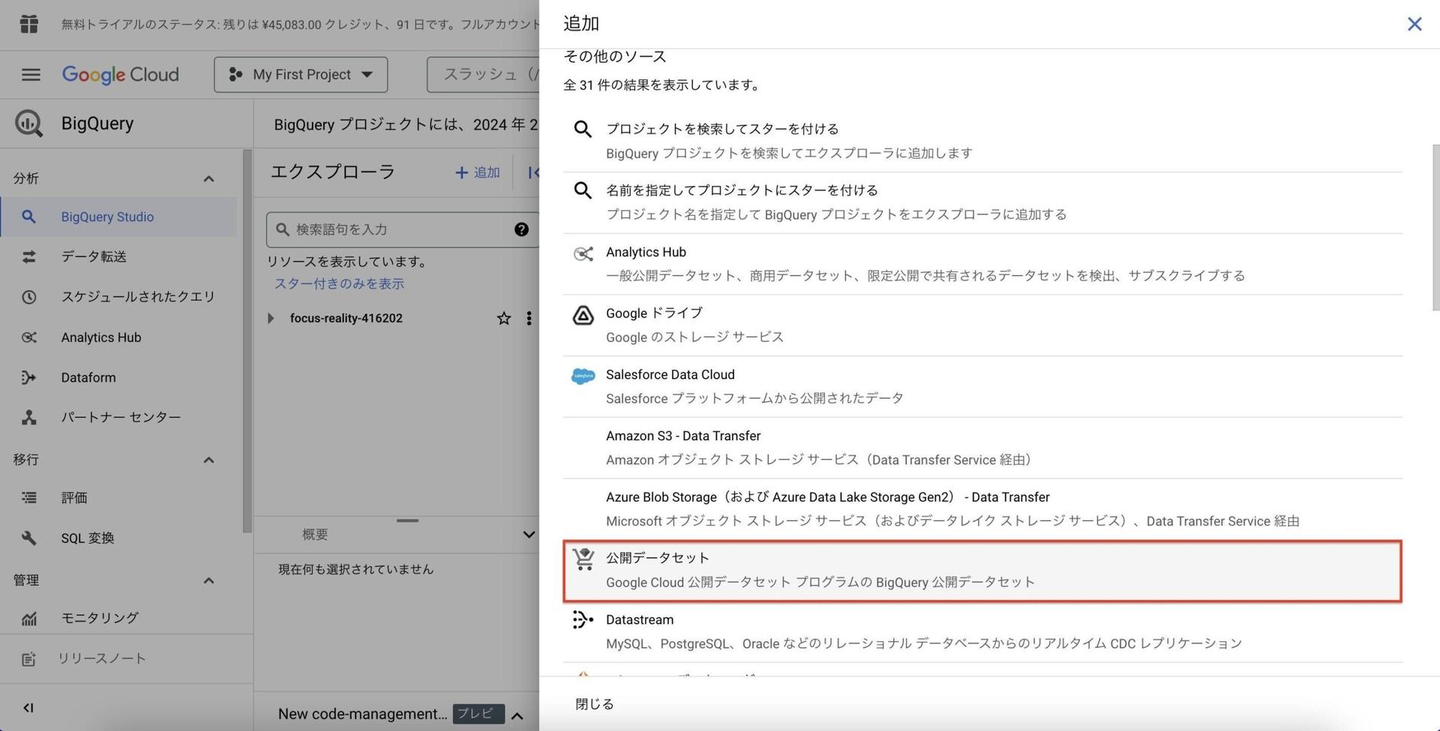The height and width of the screenshot is (731, 1440).
Task: Click the Google ドライブ drive icon
Action: 583,315
